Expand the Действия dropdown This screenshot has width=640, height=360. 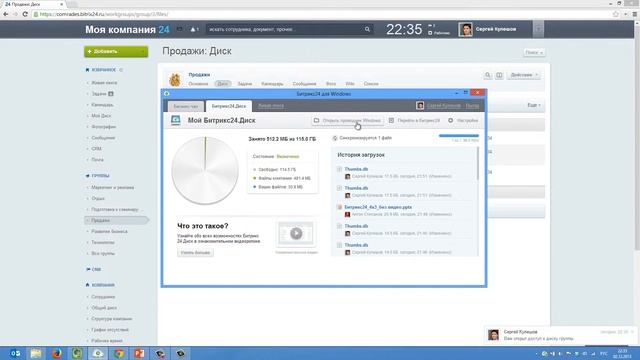pyautogui.click(x=537, y=75)
